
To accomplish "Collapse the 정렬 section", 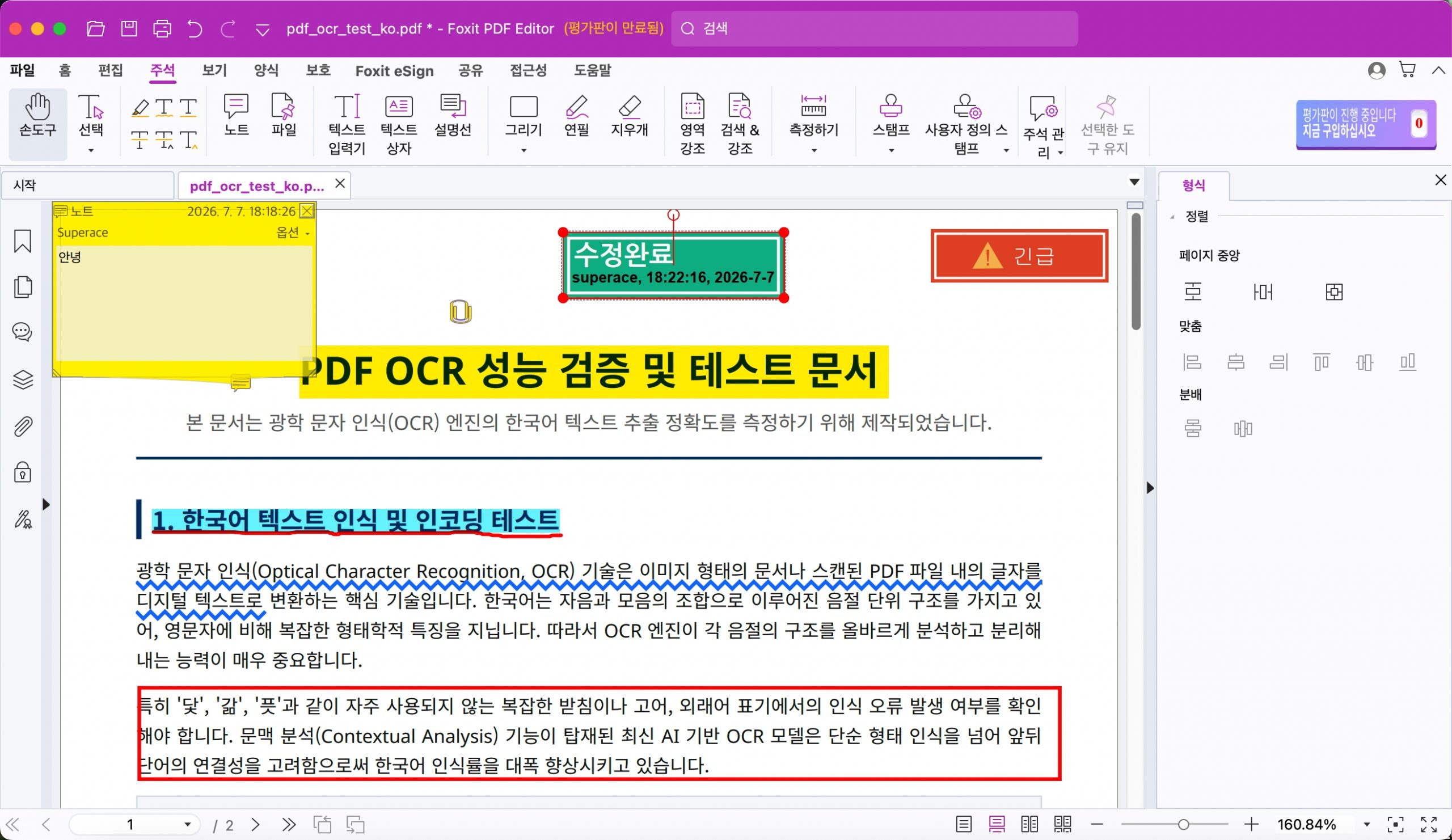I will (x=1172, y=217).
